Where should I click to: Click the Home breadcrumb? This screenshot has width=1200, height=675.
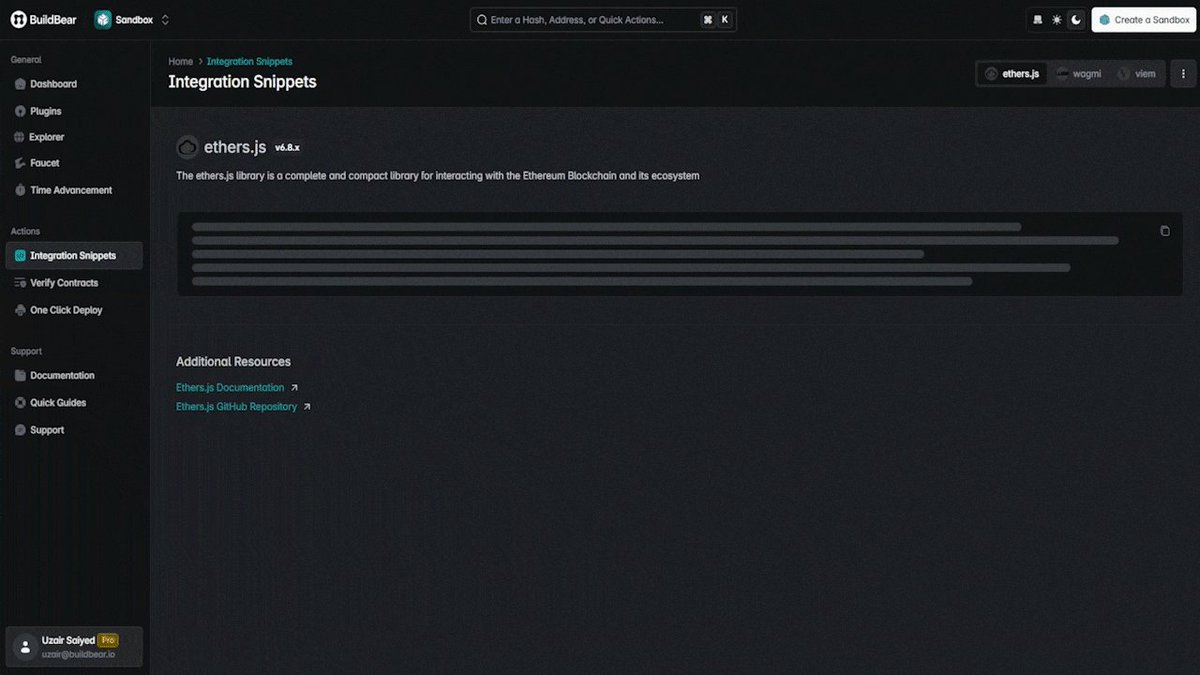tap(180, 62)
